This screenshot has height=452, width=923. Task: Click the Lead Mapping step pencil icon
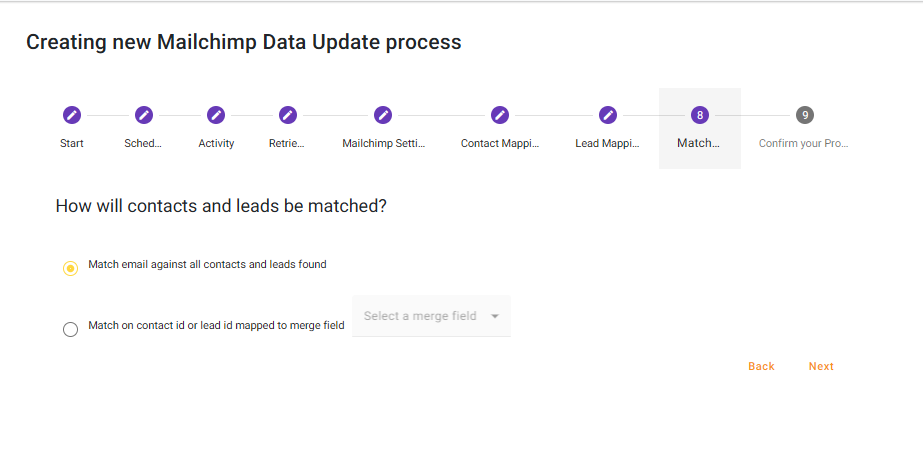click(x=607, y=115)
